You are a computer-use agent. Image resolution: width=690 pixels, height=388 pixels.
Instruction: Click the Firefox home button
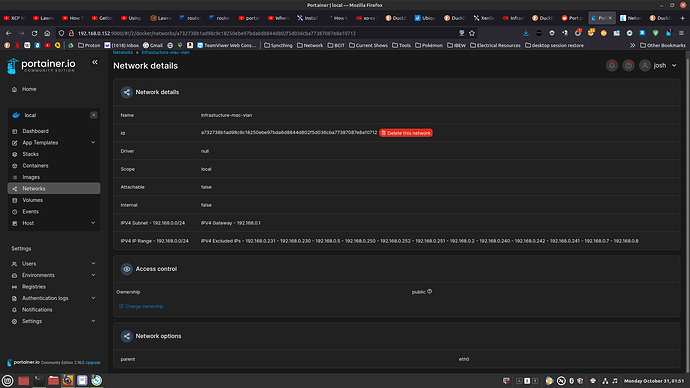pos(47,33)
